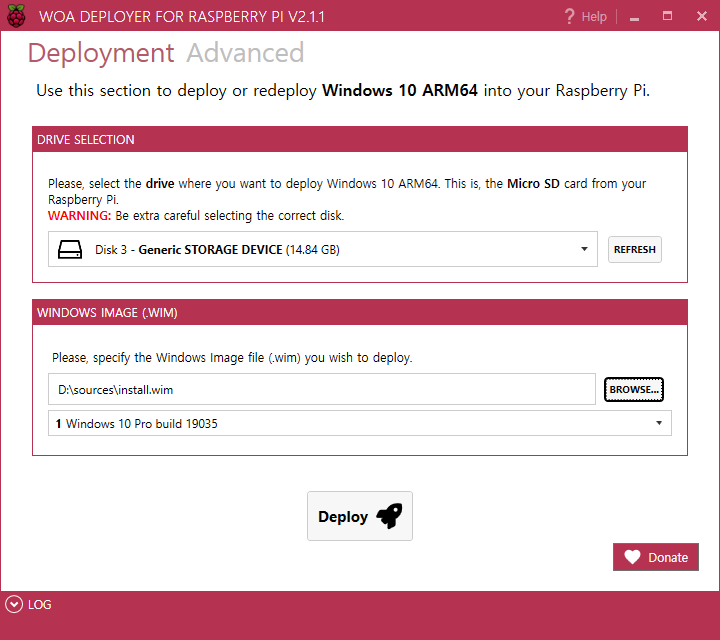The width and height of the screenshot is (720, 640).
Task: Close the WOA Deployer window
Action: (702, 17)
